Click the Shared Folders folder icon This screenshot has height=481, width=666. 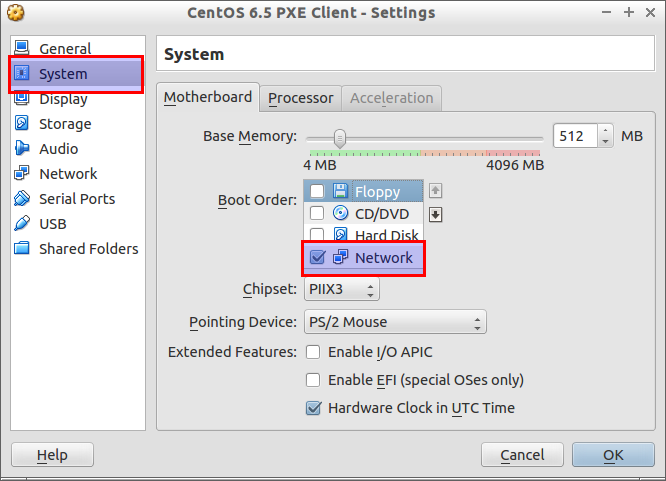tap(22, 248)
